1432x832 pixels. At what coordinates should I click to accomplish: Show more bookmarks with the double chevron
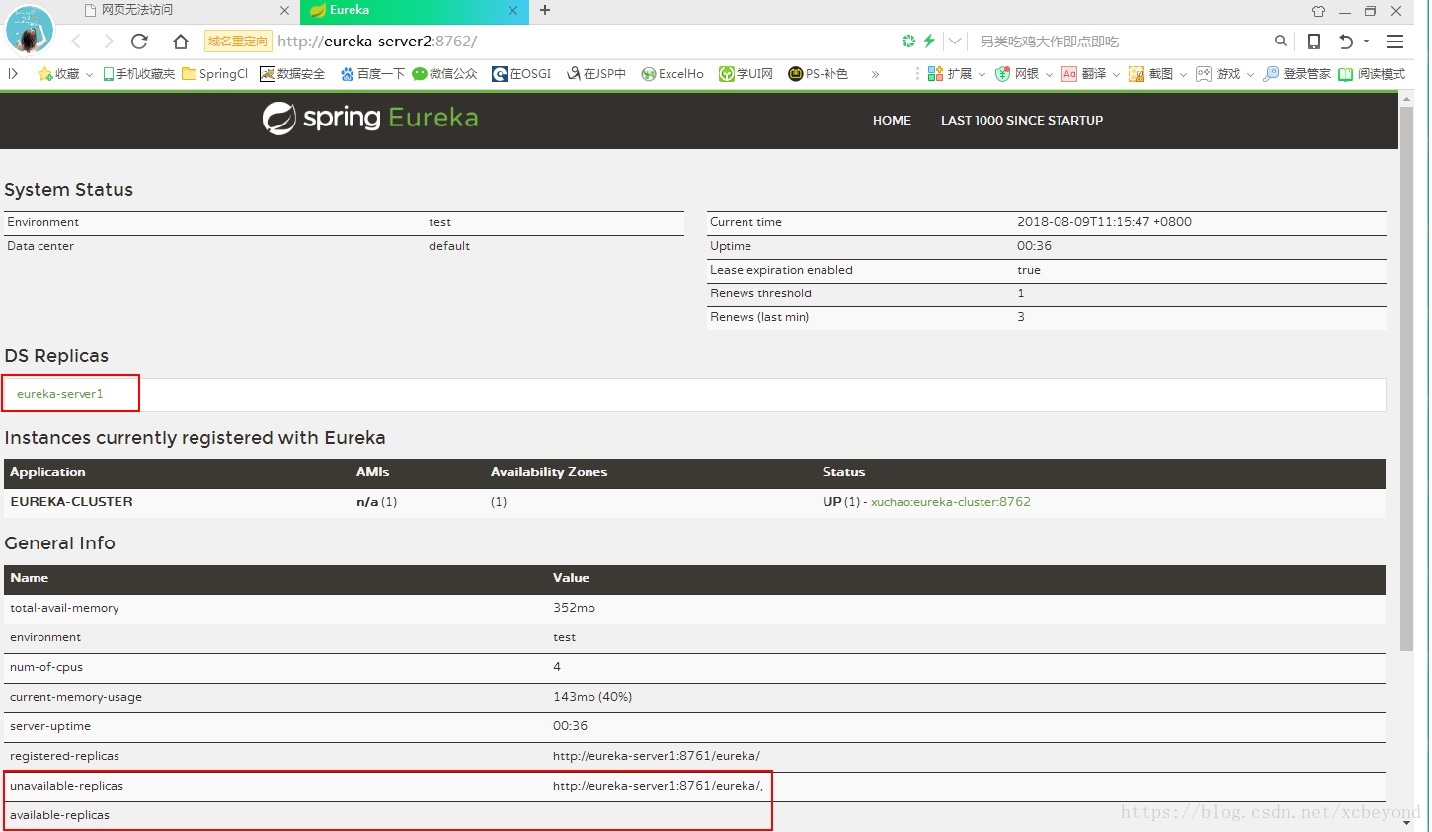click(875, 73)
